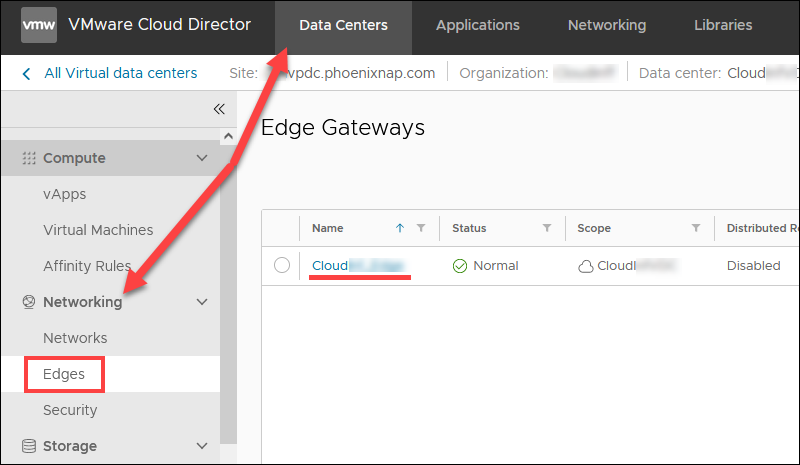Viewport: 800px width, 465px height.
Task: Go back to All Virtual data centers
Action: [x=121, y=74]
